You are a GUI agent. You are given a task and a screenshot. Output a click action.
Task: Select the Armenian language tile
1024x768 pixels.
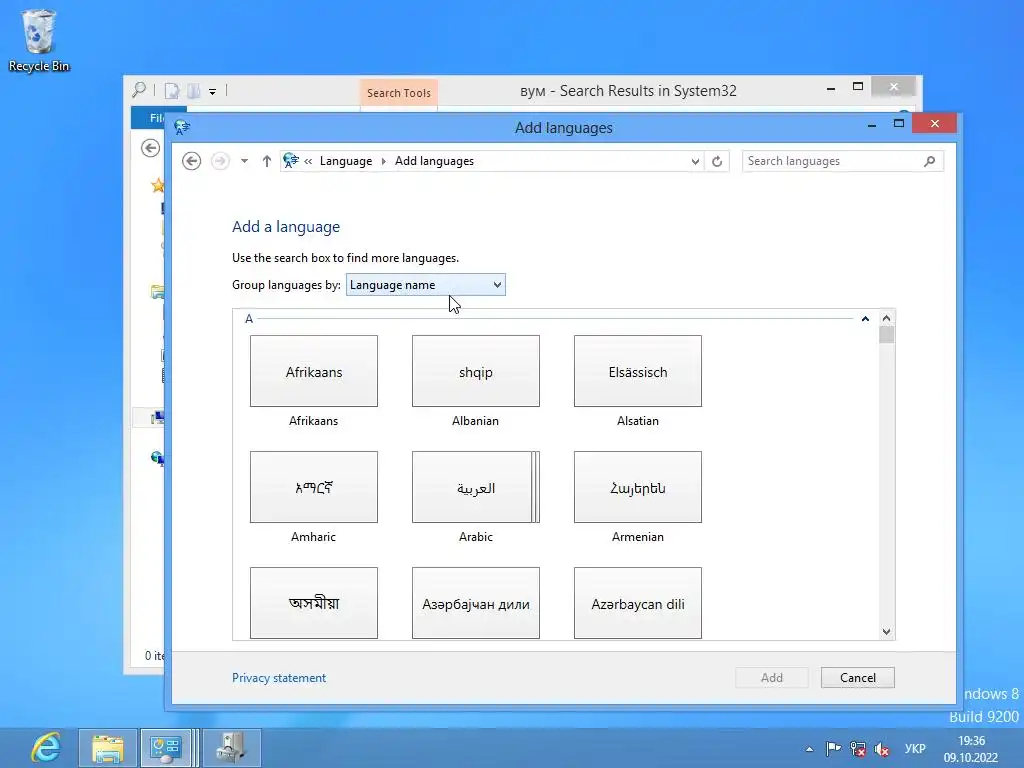[637, 487]
